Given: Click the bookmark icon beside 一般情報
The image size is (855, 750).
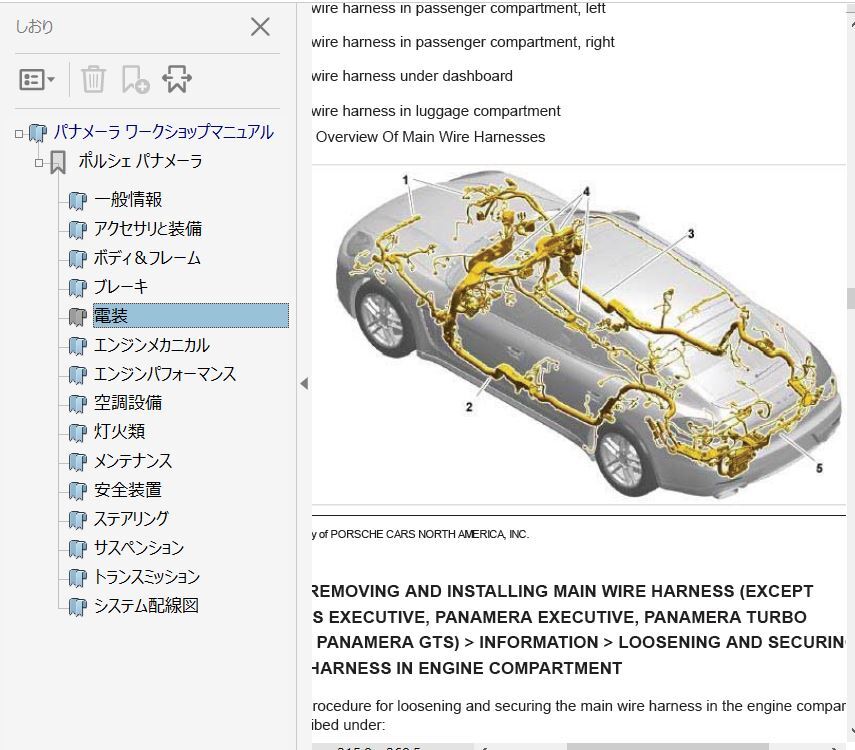Looking at the screenshot, I should pyautogui.click(x=77, y=201).
